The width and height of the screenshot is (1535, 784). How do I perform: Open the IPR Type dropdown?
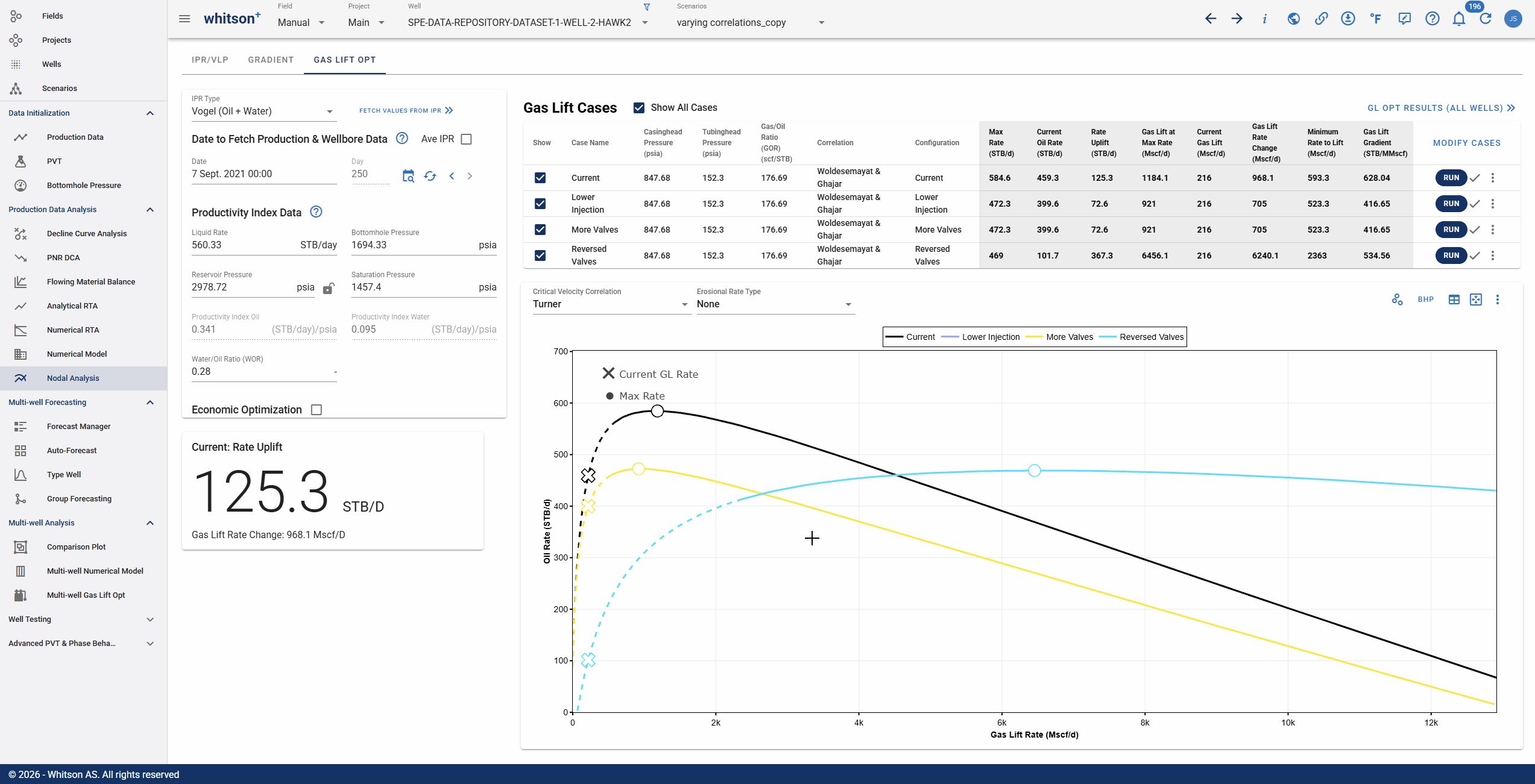click(x=263, y=111)
